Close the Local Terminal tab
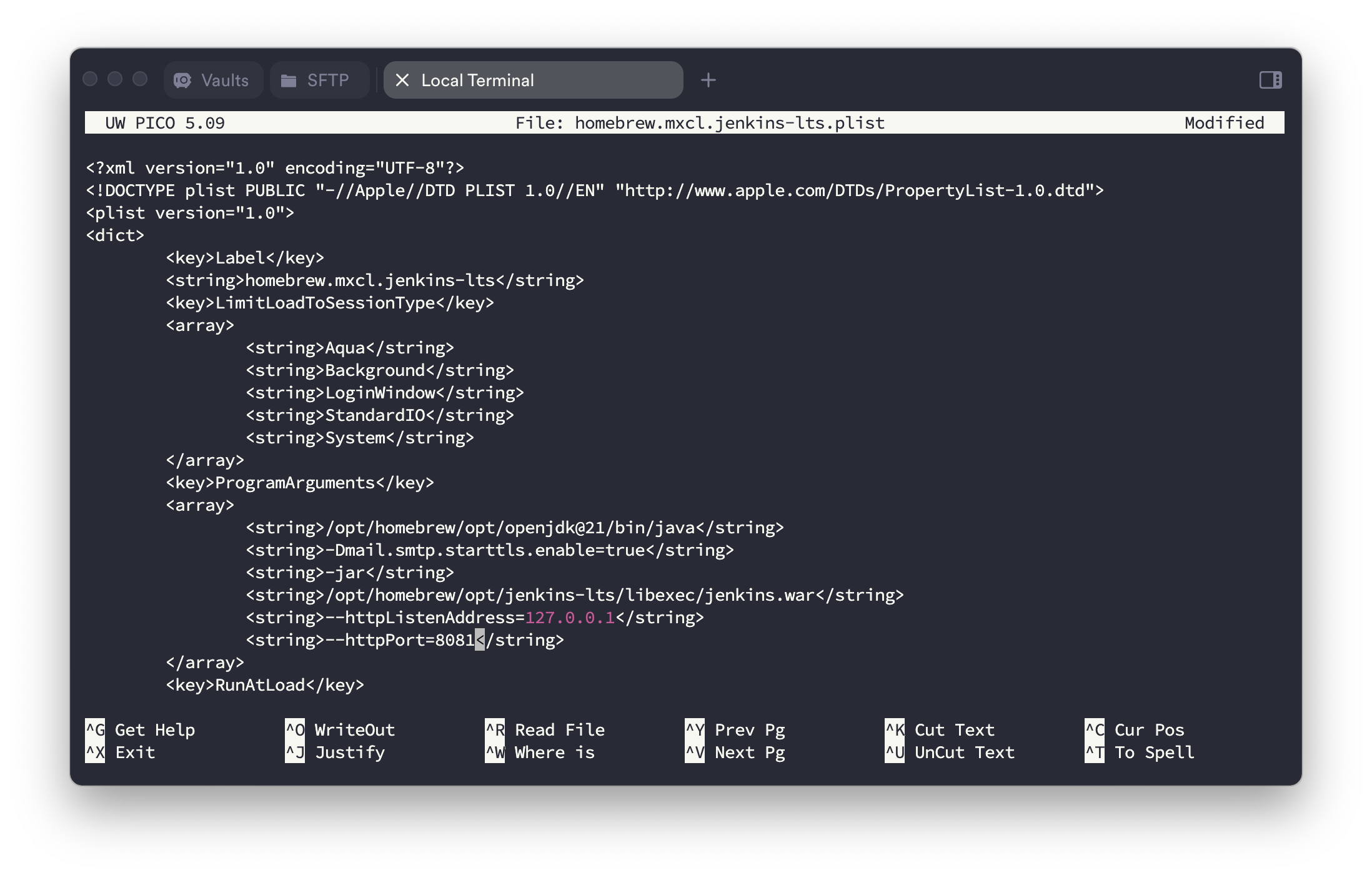 402,81
